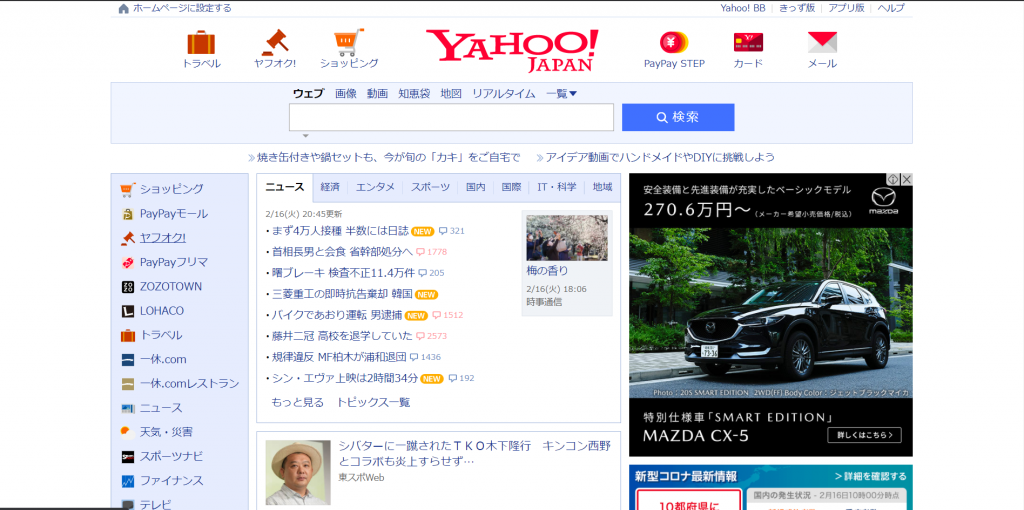The width and height of the screenshot is (1024, 510).
Task: Open the Card icon in header
Action: (x=748, y=42)
